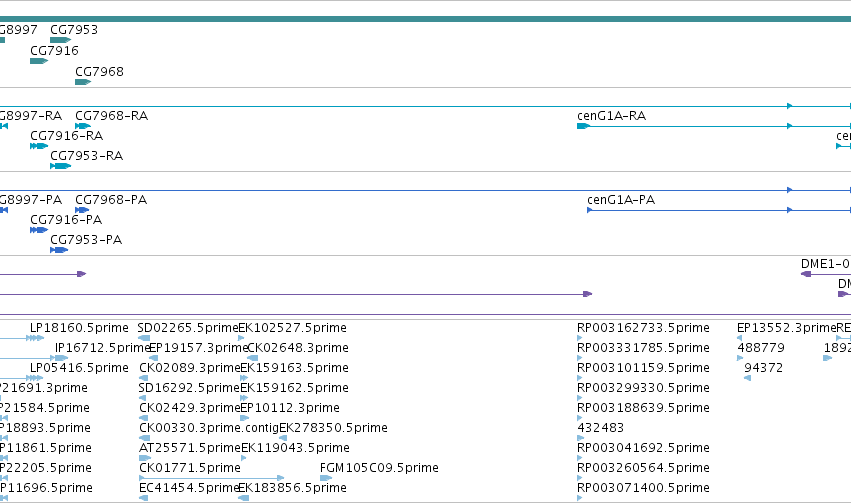Click EST EP19157.3prime
The height and width of the screenshot is (503, 851).
(x=198, y=348)
